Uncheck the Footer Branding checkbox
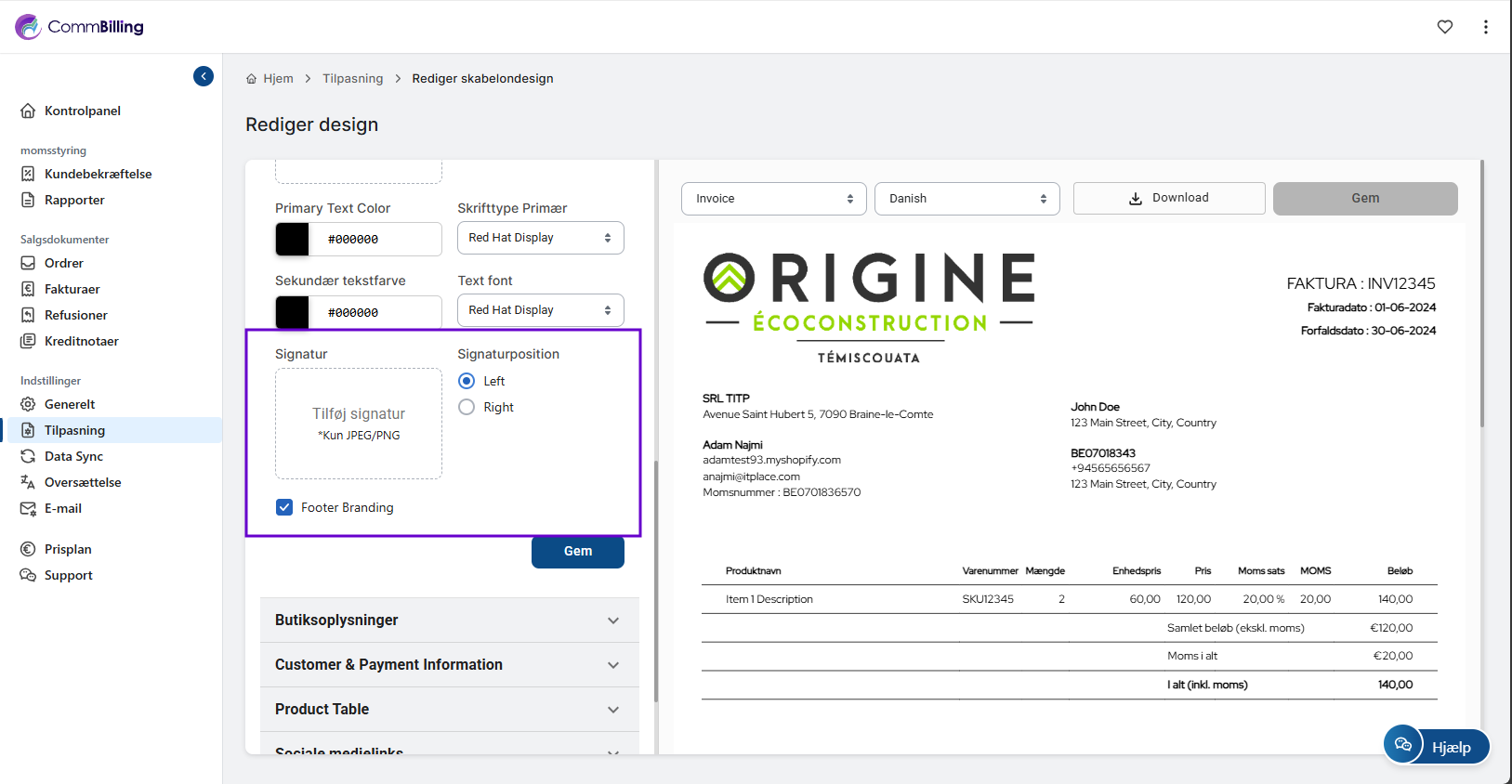 [284, 507]
